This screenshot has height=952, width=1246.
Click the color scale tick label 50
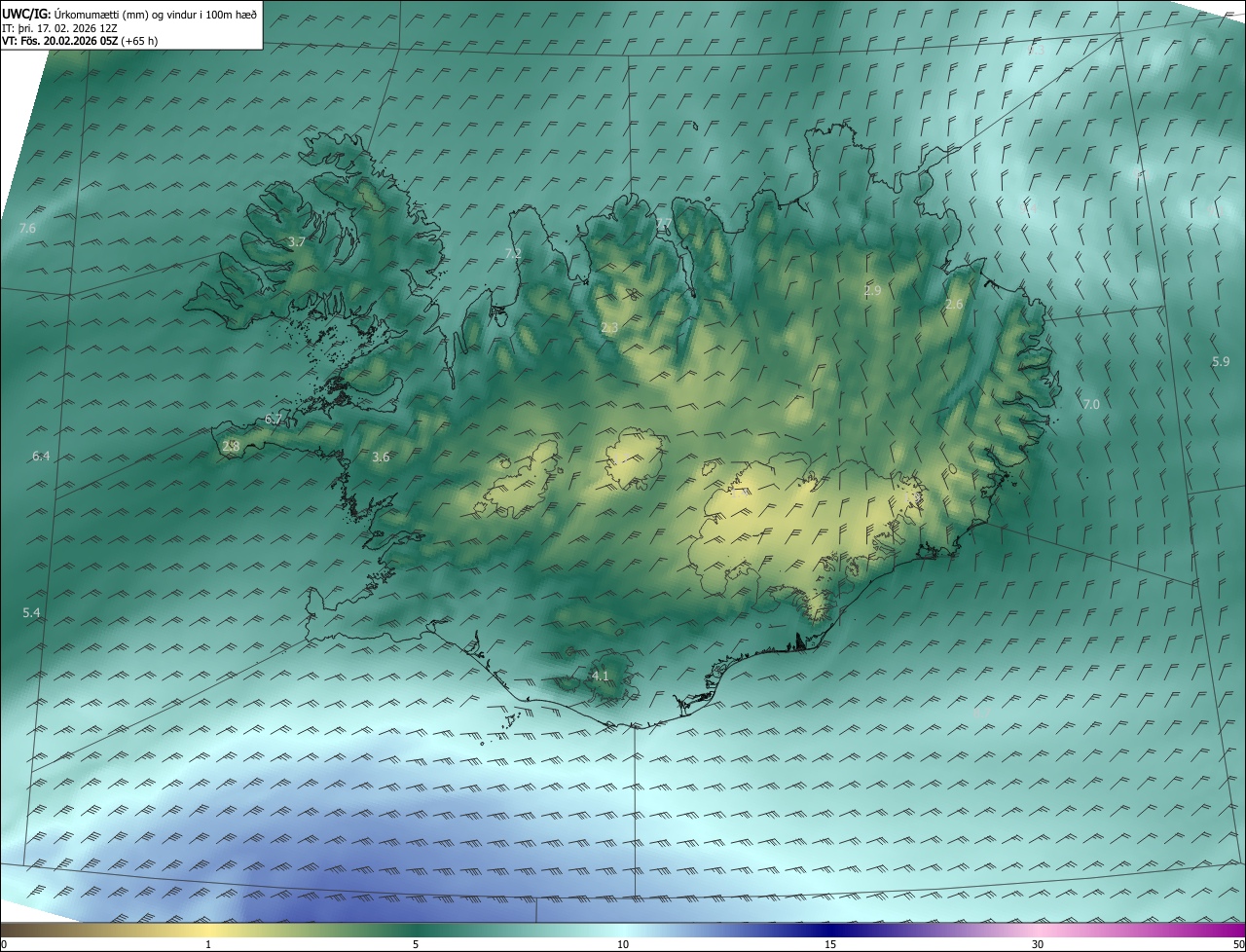[x=1238, y=944]
